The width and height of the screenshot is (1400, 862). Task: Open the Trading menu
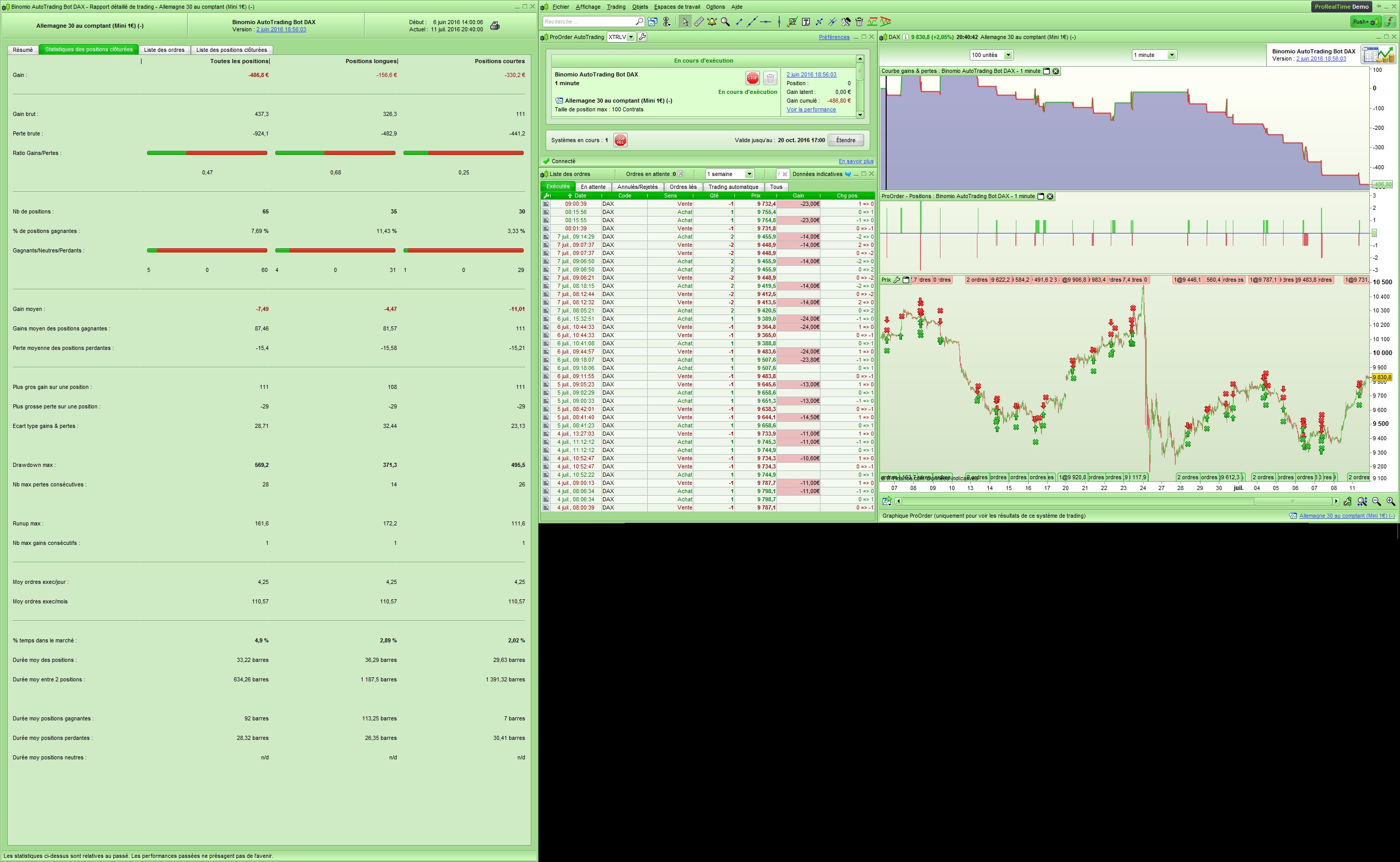pyautogui.click(x=615, y=7)
